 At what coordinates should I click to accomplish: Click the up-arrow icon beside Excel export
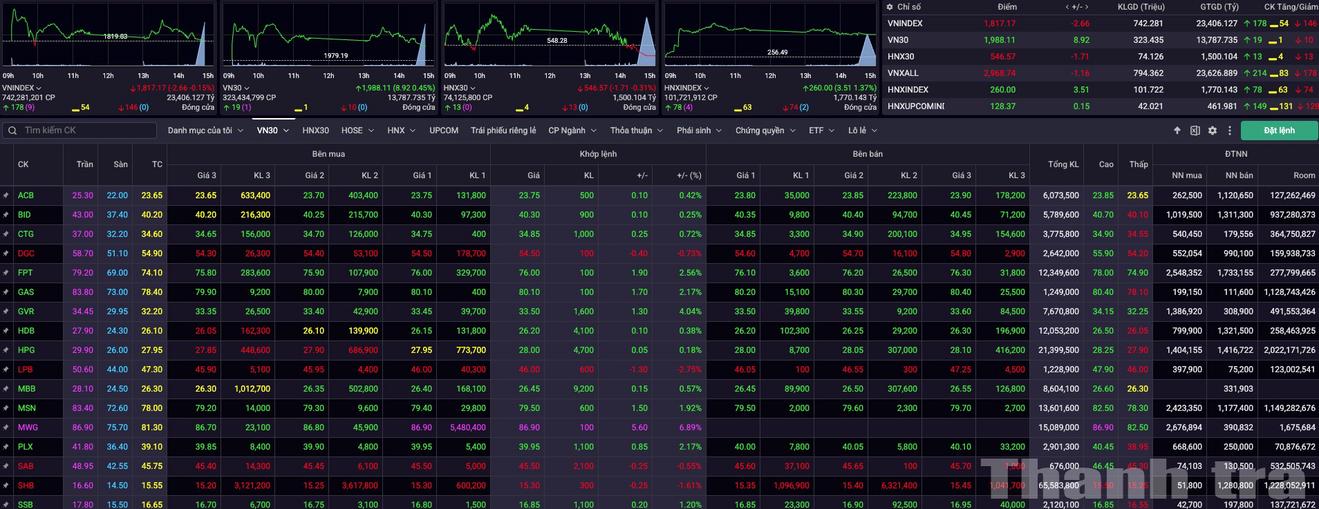[x=1178, y=130]
